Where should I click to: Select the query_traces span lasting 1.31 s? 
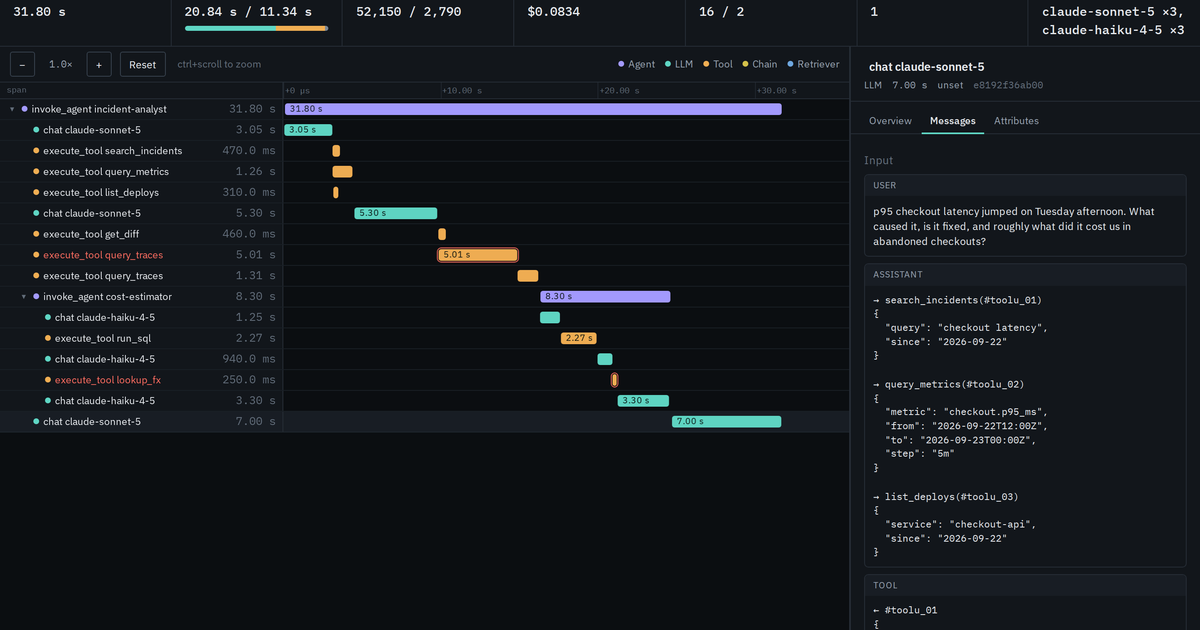point(141,276)
